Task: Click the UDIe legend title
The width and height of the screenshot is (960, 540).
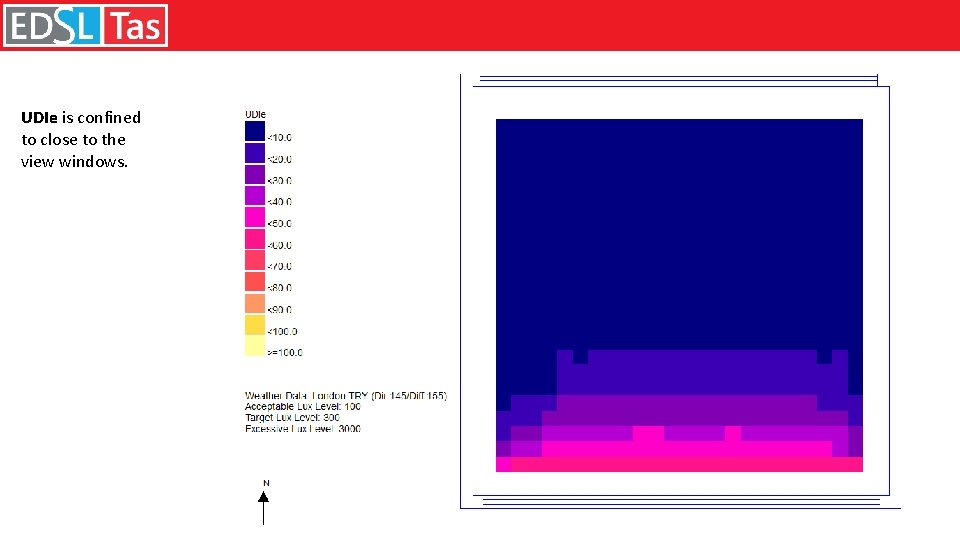Action: point(255,114)
